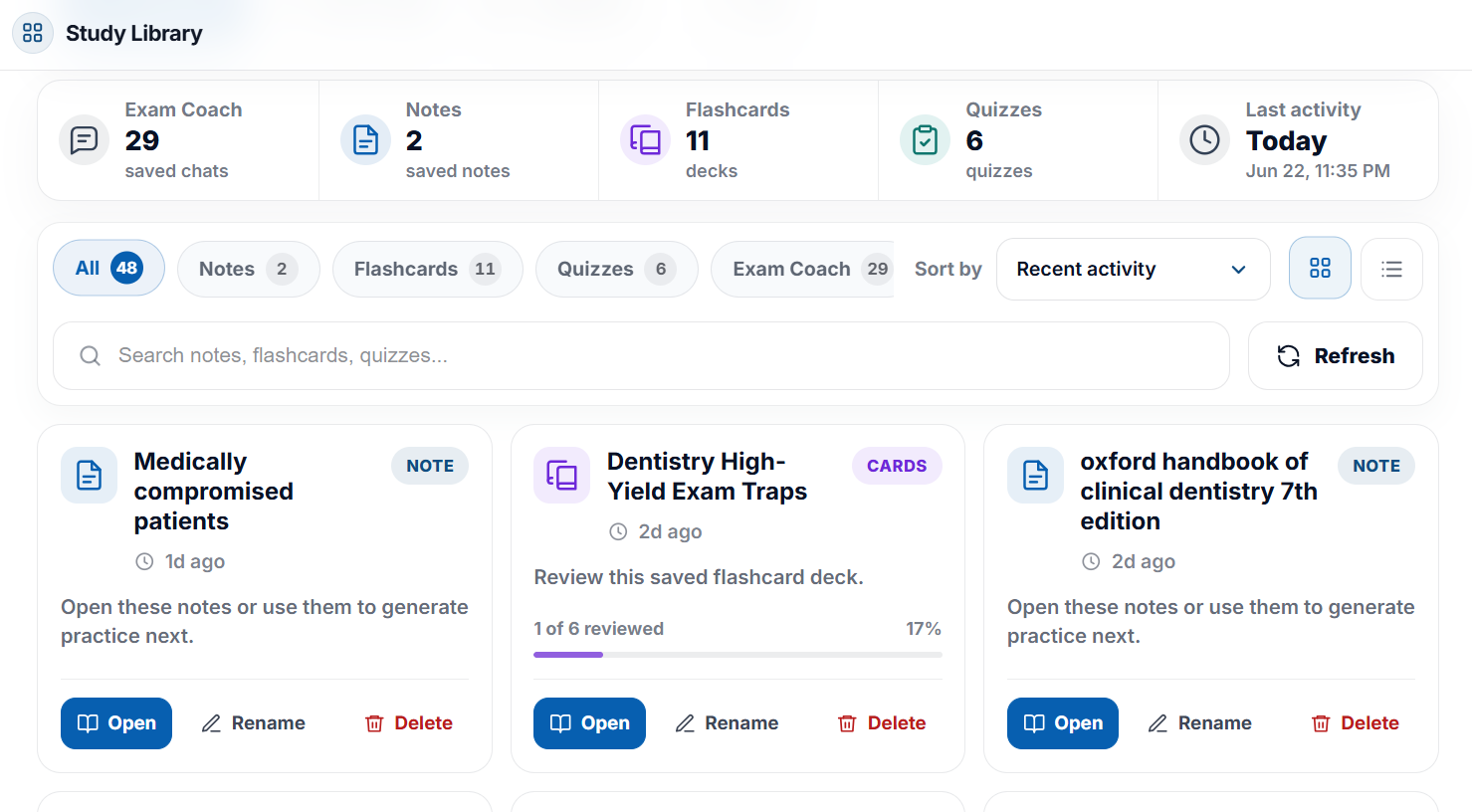This screenshot has height=812, width=1472.
Task: Click the note icon on Medically compromised patients
Action: point(90,475)
